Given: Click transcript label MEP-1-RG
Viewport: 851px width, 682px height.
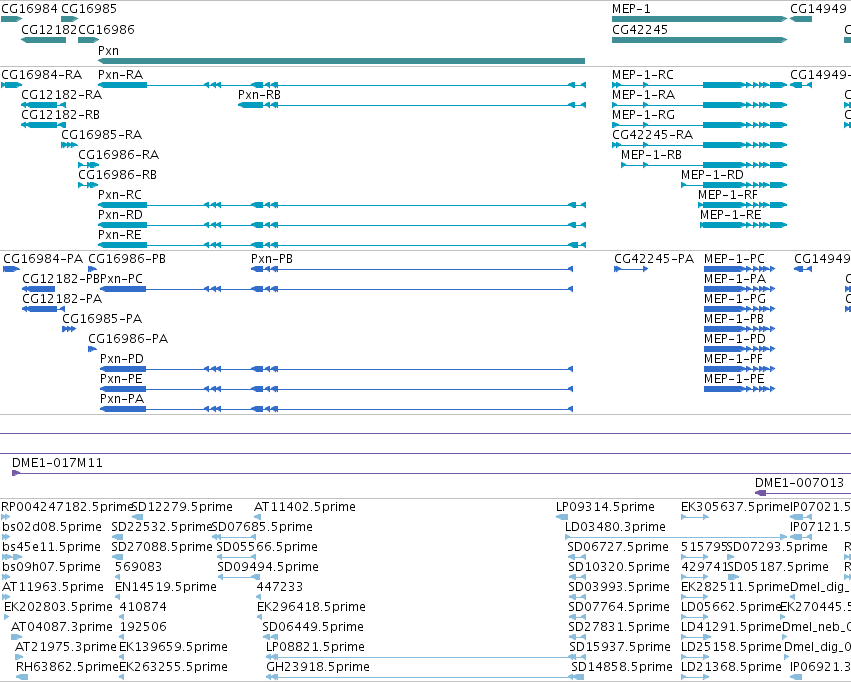Looking at the screenshot, I should tap(644, 115).
